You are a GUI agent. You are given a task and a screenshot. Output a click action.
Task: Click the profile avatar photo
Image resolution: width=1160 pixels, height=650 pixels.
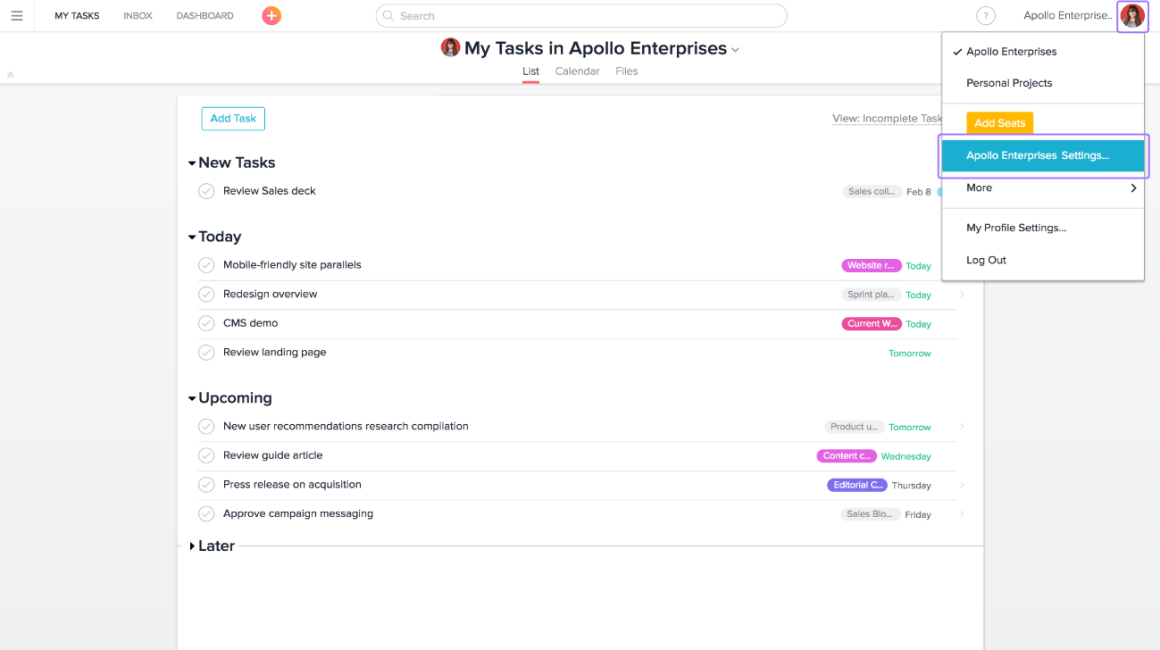coord(1131,15)
